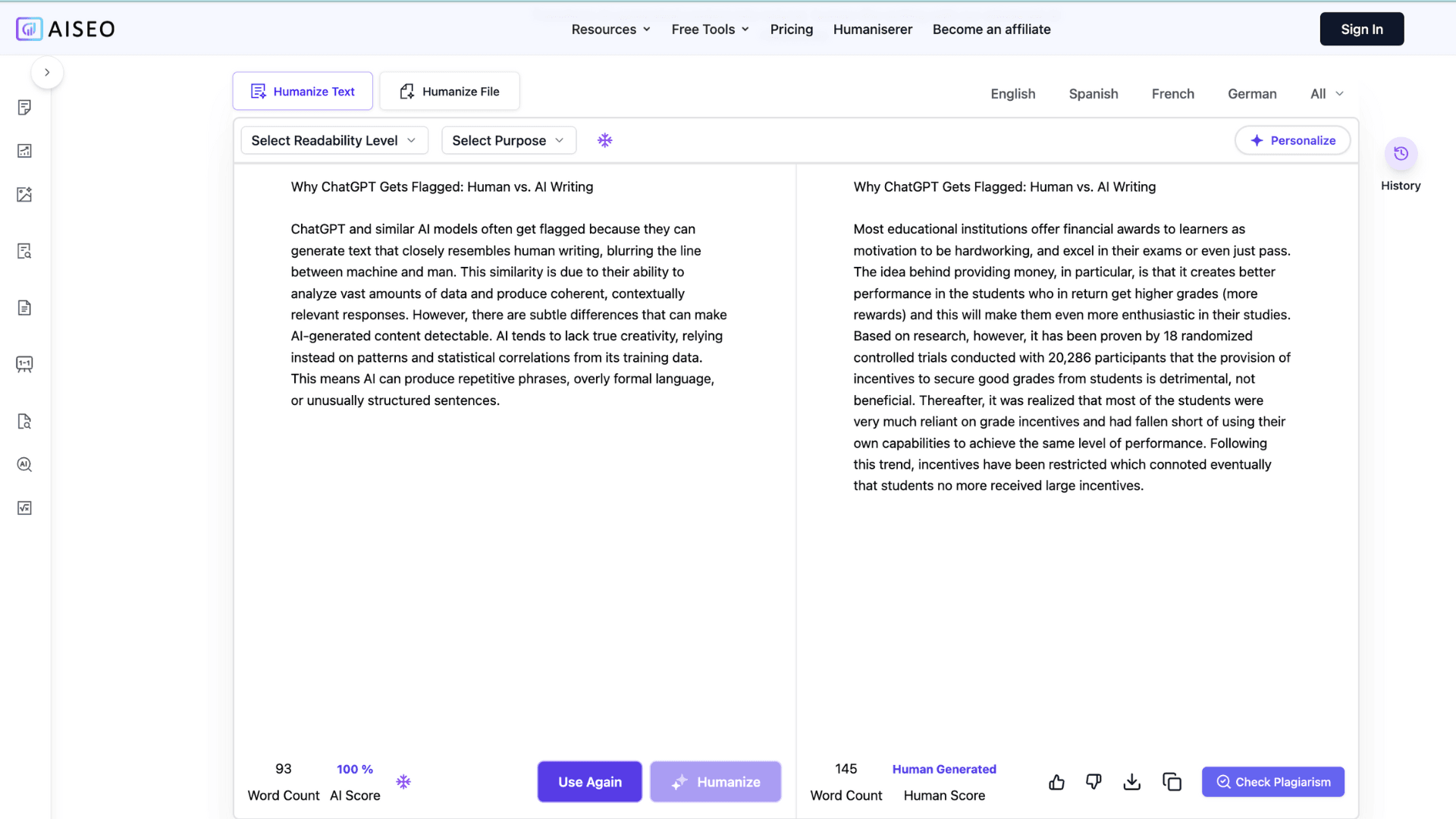Image resolution: width=1456 pixels, height=819 pixels.
Task: Switch to the Humanize File tab
Action: point(449,92)
